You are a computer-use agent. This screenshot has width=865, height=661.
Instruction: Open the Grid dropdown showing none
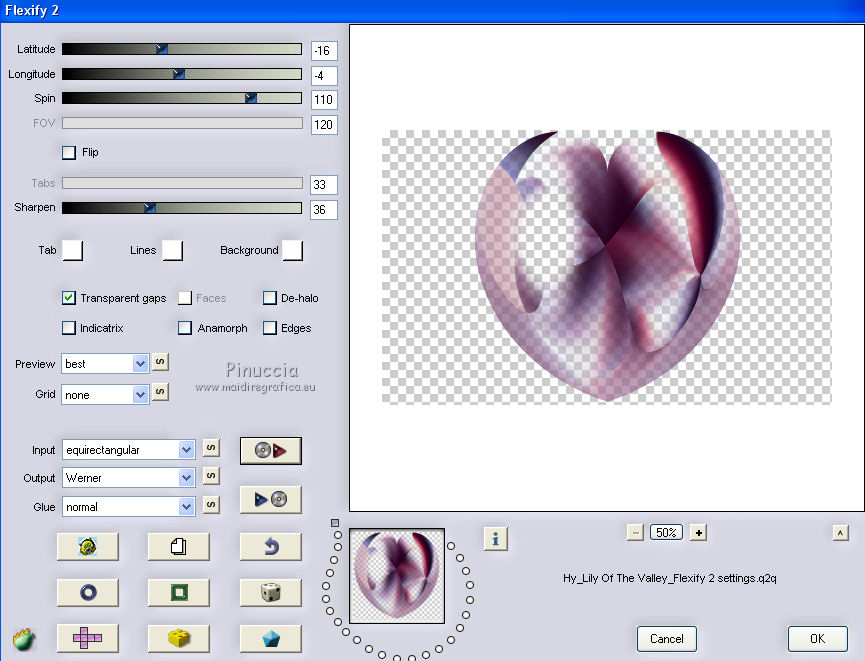[x=105, y=395]
